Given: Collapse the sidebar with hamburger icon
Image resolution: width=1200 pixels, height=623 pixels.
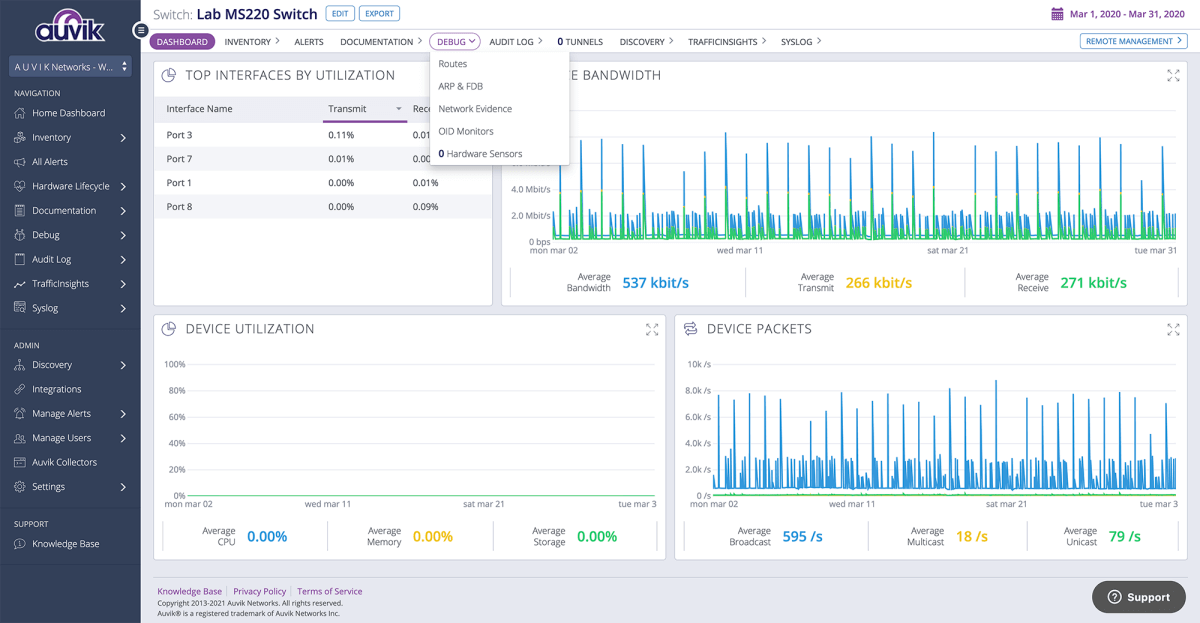Looking at the screenshot, I should 141,31.
